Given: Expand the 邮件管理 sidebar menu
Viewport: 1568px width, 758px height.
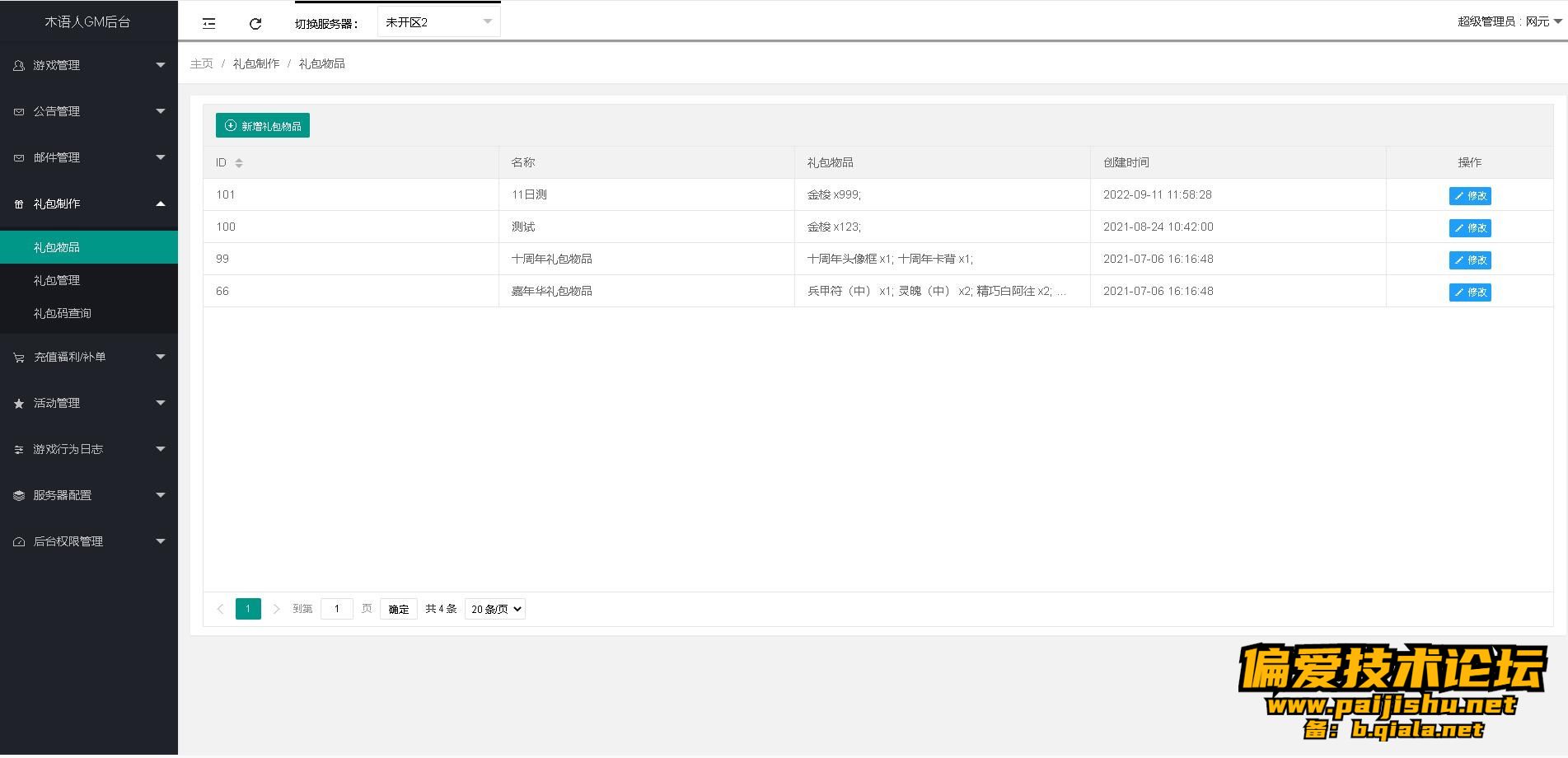Looking at the screenshot, I should pyautogui.click(x=88, y=157).
